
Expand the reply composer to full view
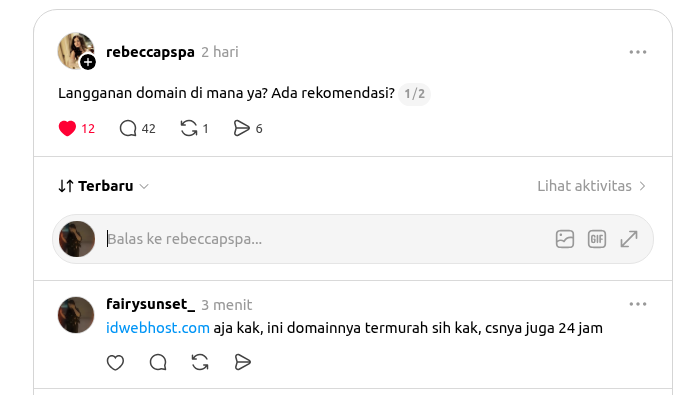coord(629,239)
